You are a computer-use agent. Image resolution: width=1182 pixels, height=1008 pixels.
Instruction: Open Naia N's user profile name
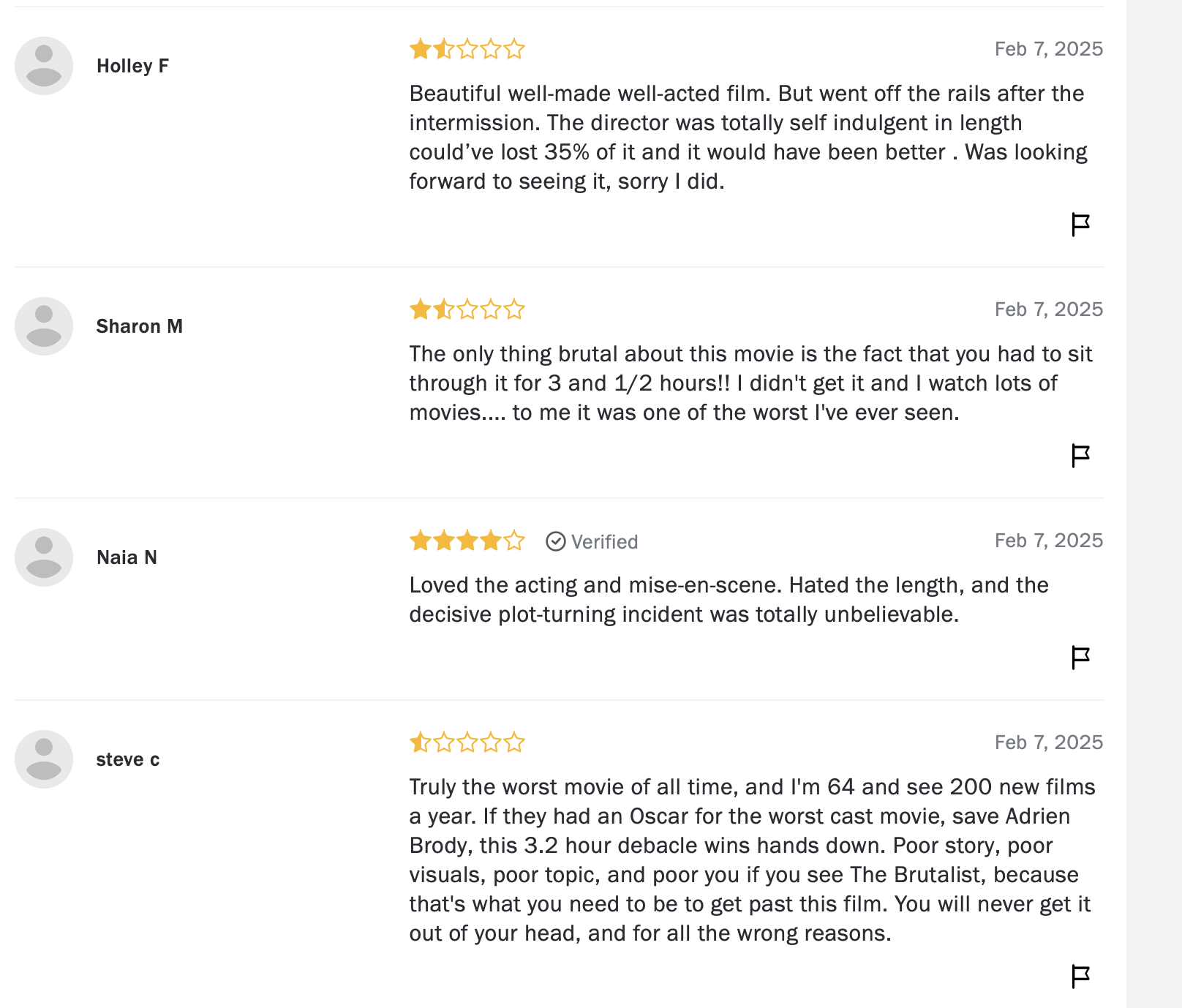click(127, 557)
